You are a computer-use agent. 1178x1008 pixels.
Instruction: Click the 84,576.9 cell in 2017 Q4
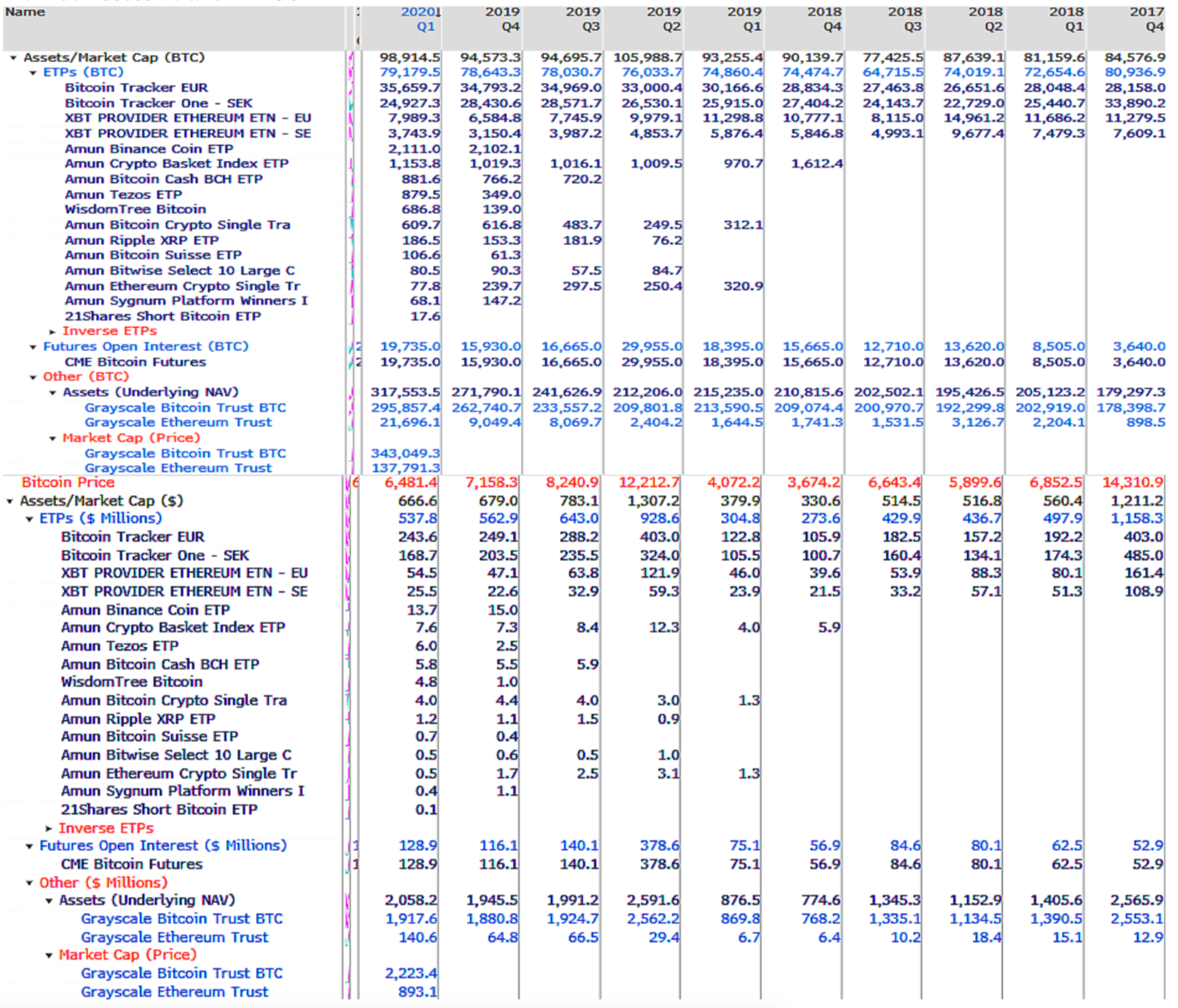1135,58
